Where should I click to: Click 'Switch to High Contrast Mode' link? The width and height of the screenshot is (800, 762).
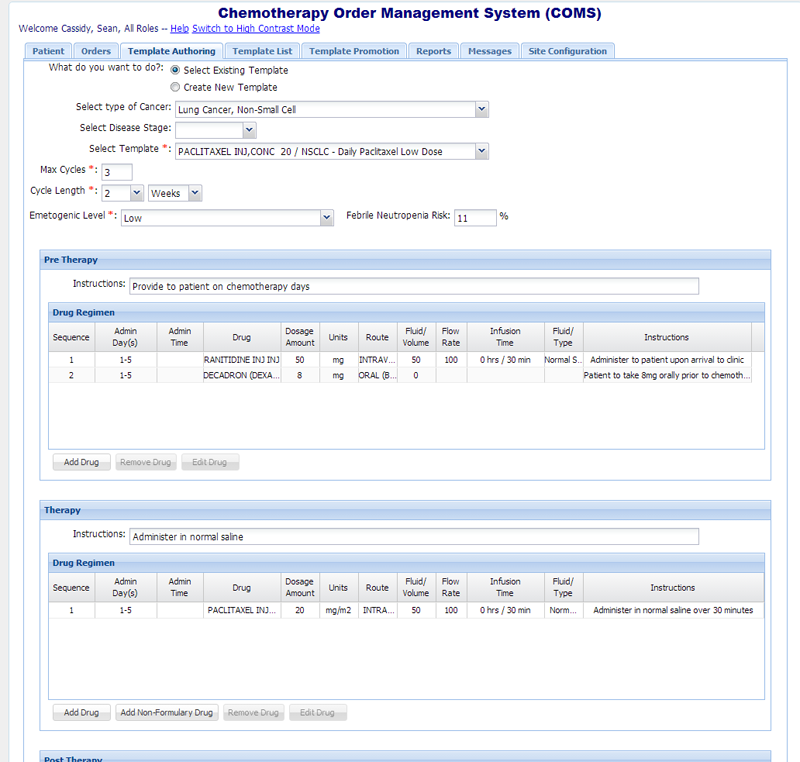pos(256,29)
